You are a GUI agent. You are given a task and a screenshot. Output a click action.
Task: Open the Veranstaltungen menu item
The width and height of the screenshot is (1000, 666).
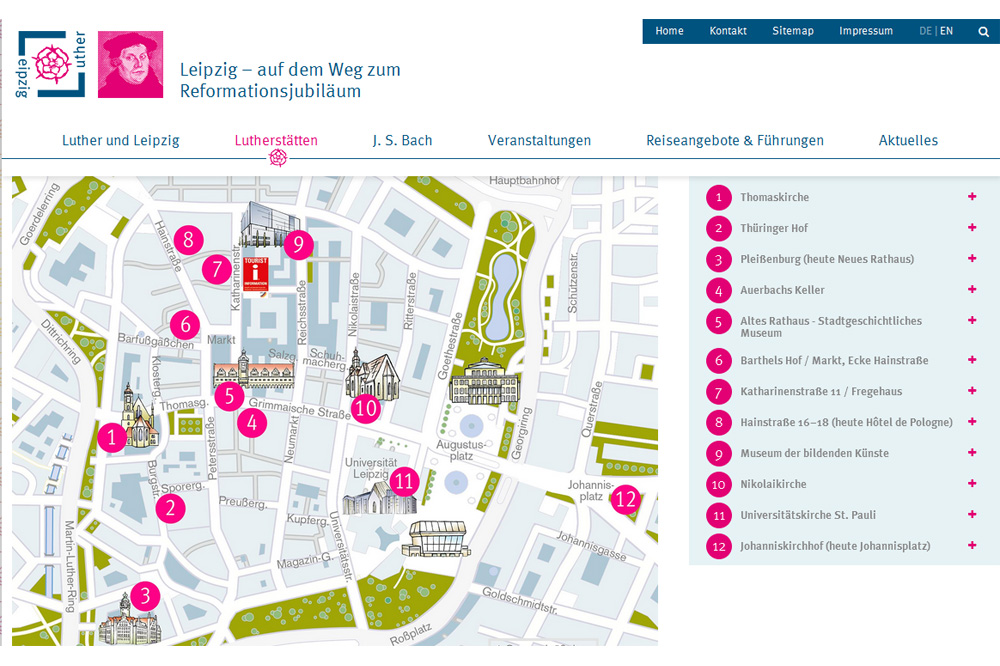click(539, 140)
